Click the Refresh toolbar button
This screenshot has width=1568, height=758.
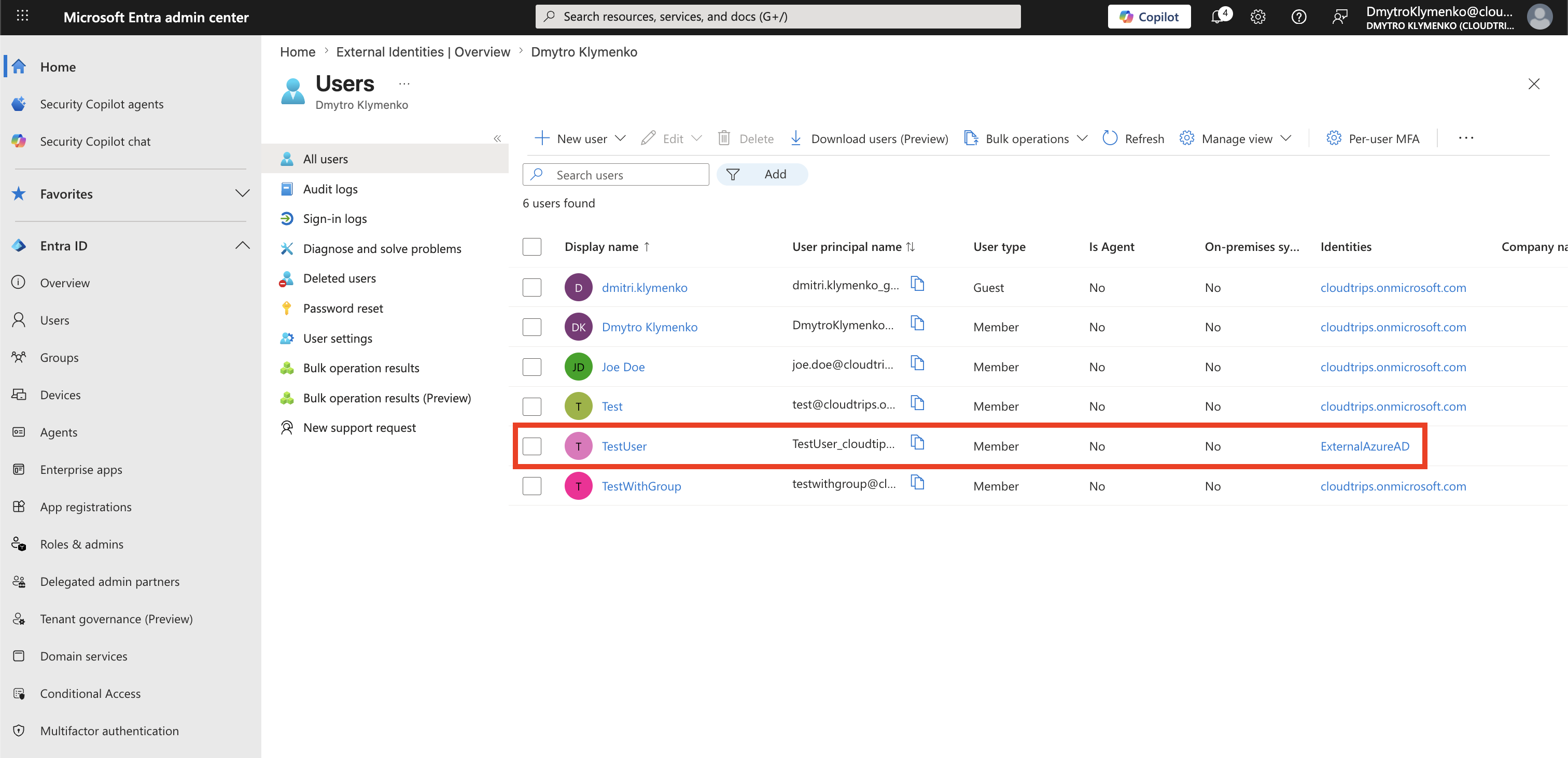pyautogui.click(x=1133, y=139)
